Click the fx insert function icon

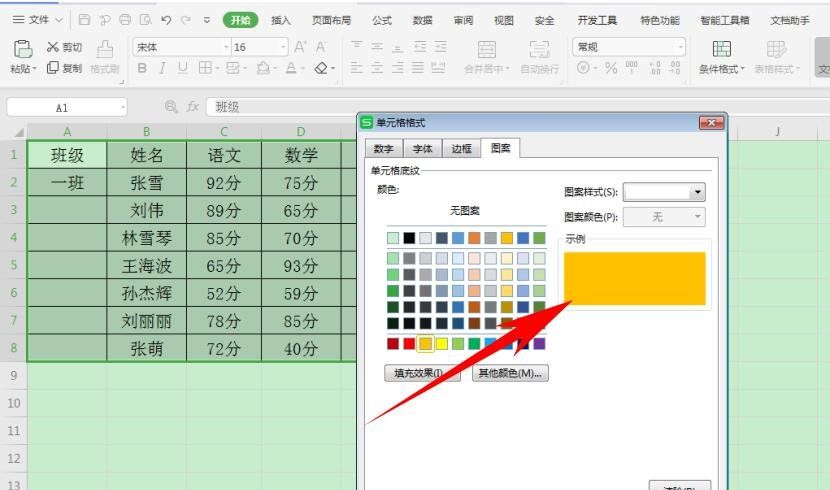pyautogui.click(x=193, y=107)
